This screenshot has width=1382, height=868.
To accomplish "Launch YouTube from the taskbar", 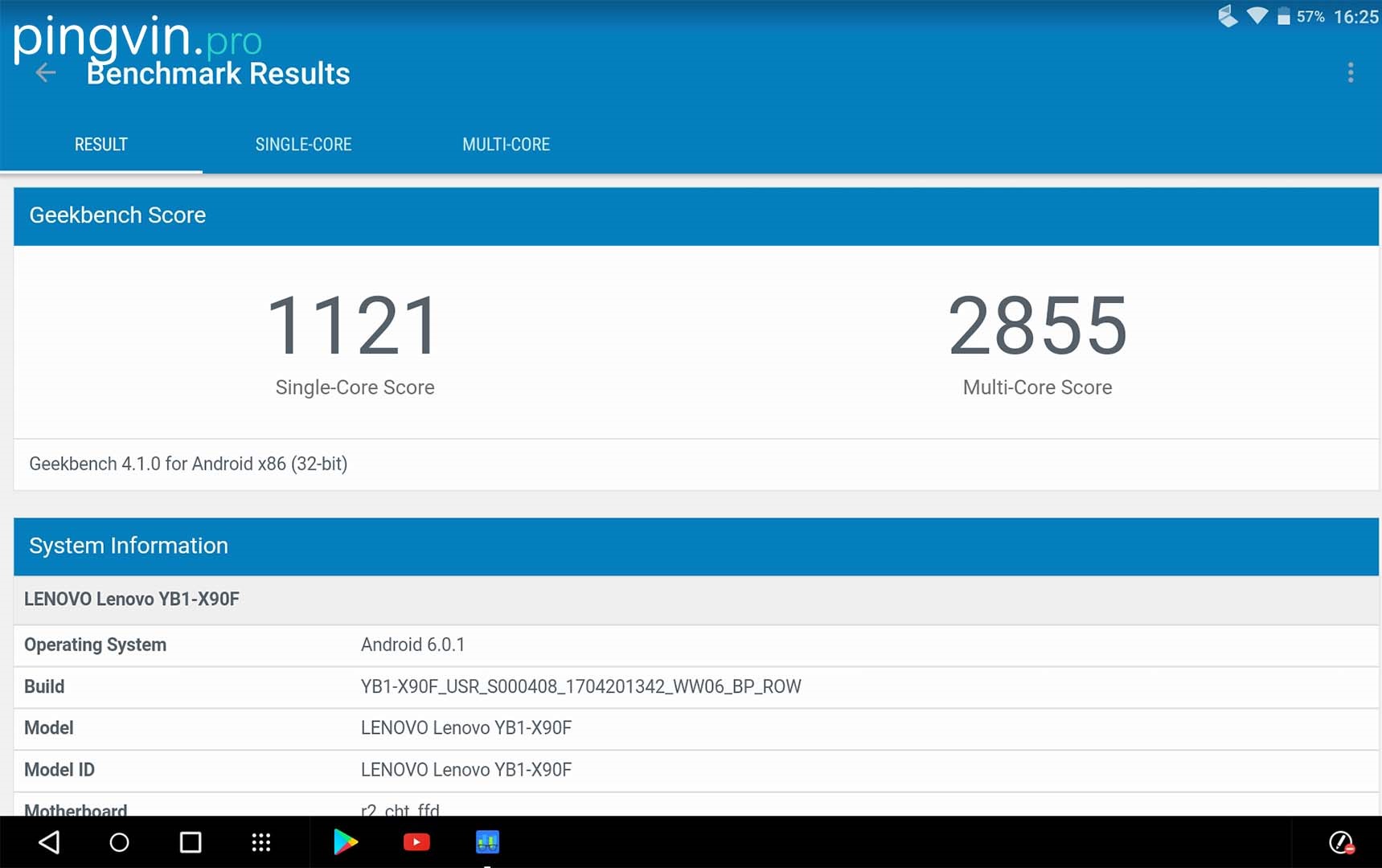I will [416, 842].
